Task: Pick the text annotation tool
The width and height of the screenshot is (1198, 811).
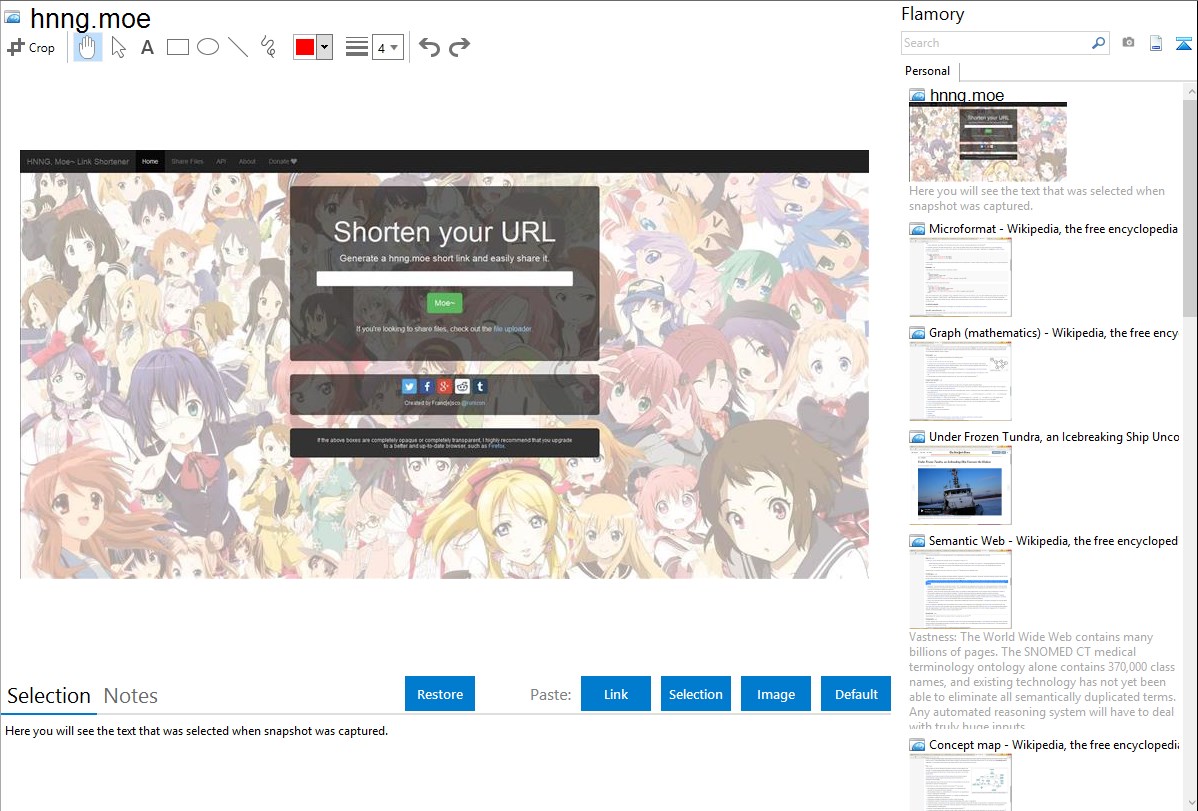Action: [147, 47]
